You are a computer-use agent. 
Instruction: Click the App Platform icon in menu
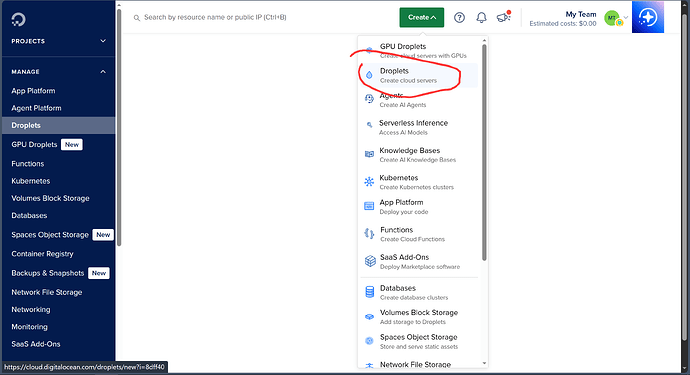[369, 206]
